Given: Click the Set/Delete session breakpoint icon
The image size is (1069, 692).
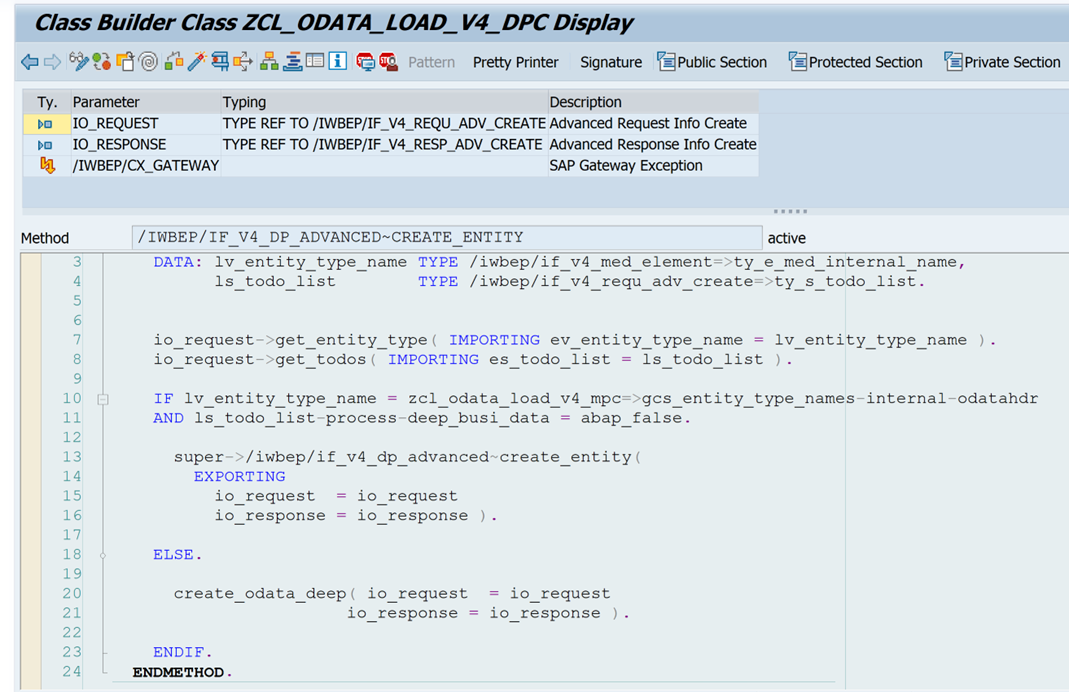Looking at the screenshot, I should tap(365, 62).
